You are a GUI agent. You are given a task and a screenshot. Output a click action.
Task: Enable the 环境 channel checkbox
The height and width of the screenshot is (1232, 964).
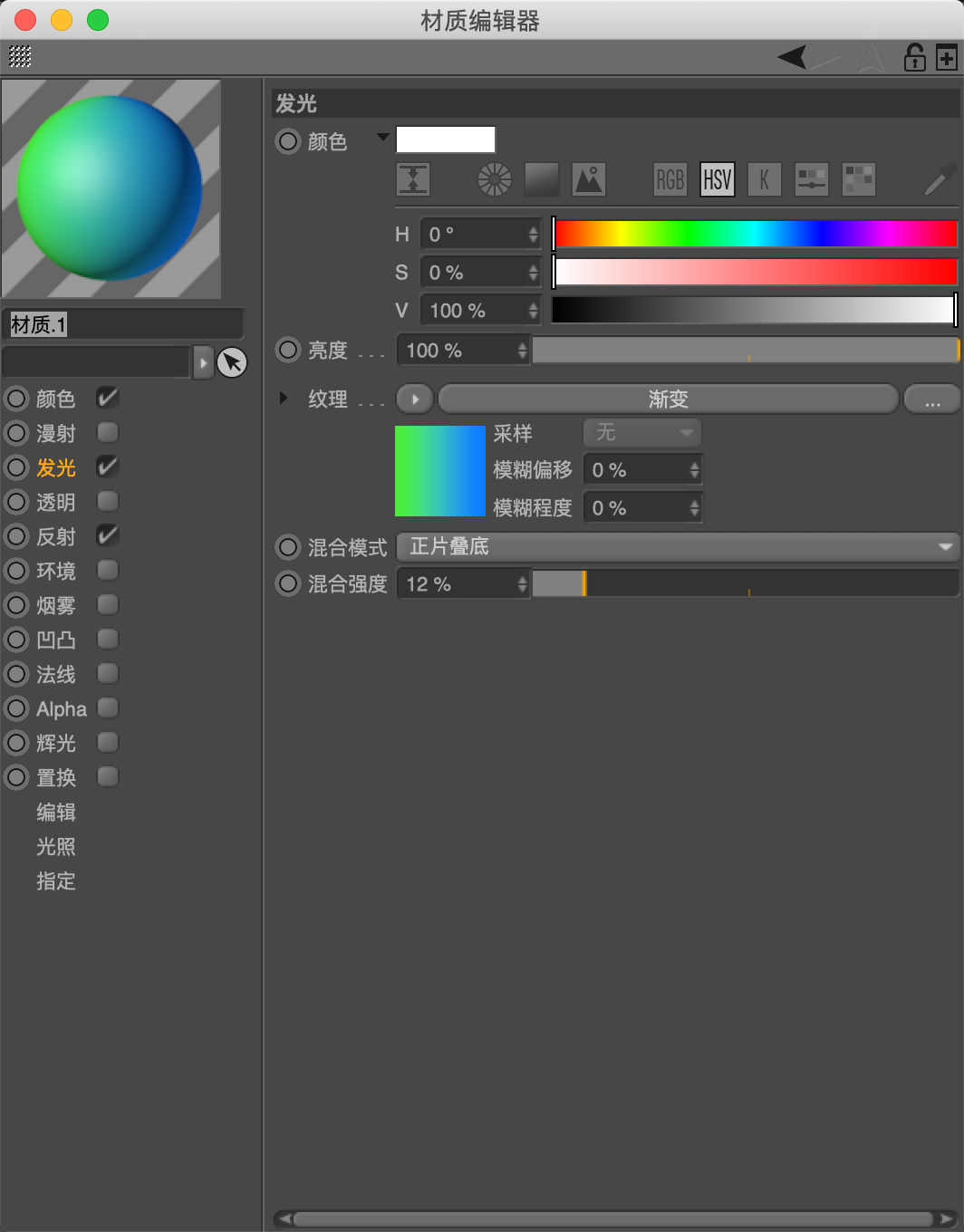click(x=108, y=571)
